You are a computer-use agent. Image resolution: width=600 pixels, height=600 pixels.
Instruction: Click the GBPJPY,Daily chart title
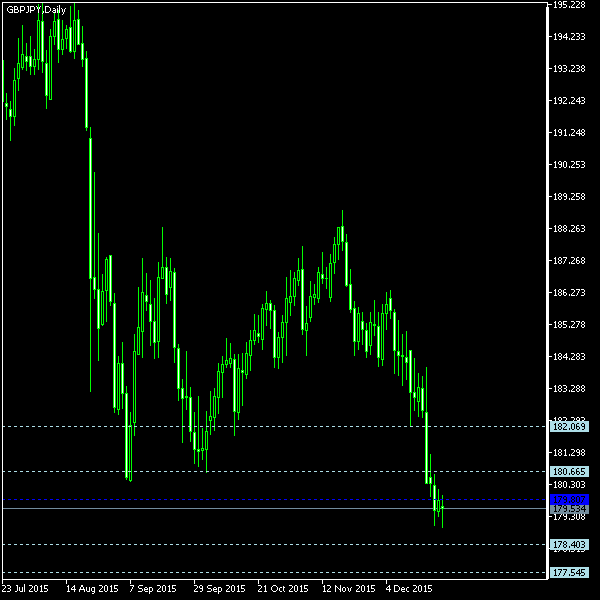[36, 10]
